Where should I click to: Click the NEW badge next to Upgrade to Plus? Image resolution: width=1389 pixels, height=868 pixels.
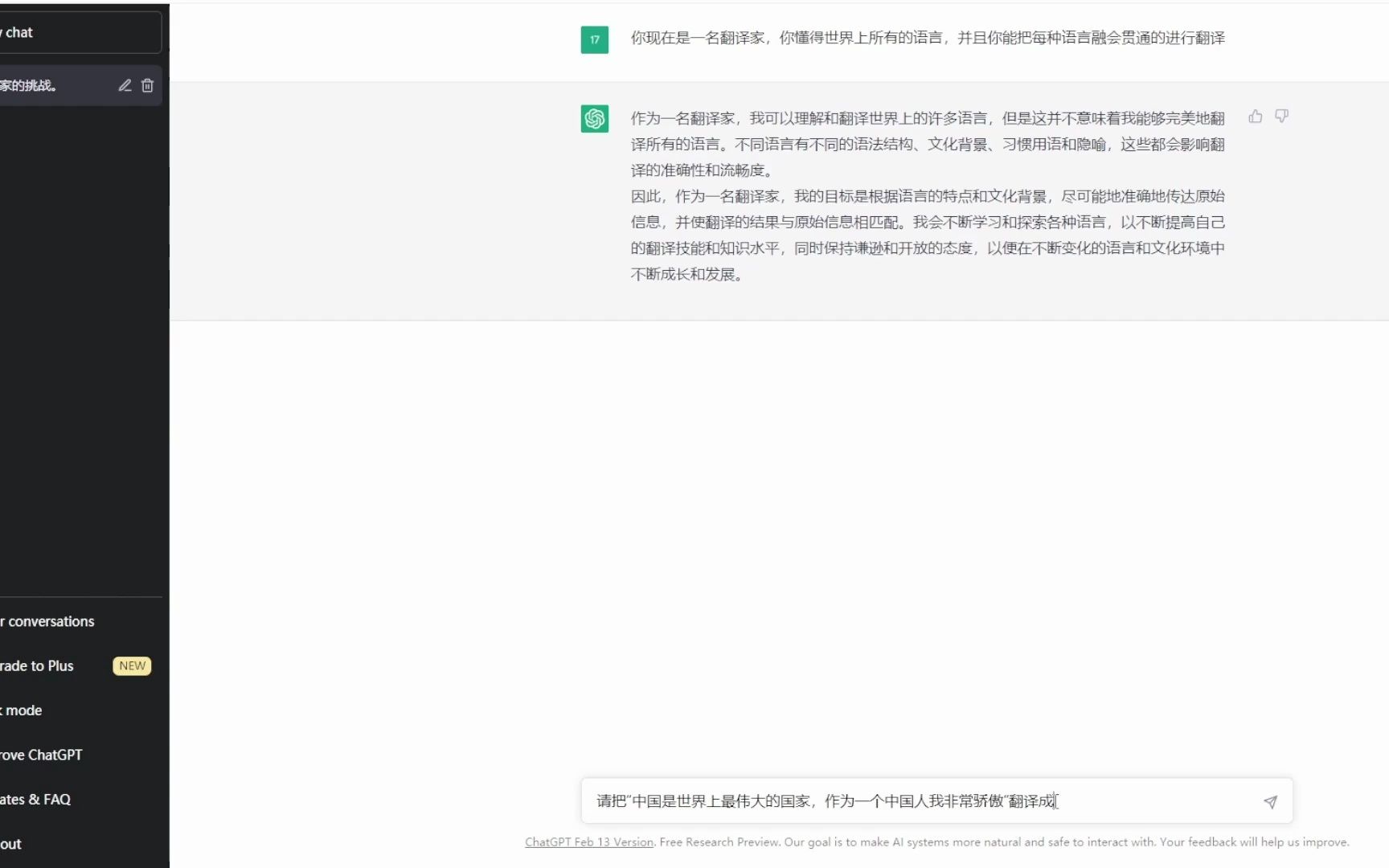132,665
